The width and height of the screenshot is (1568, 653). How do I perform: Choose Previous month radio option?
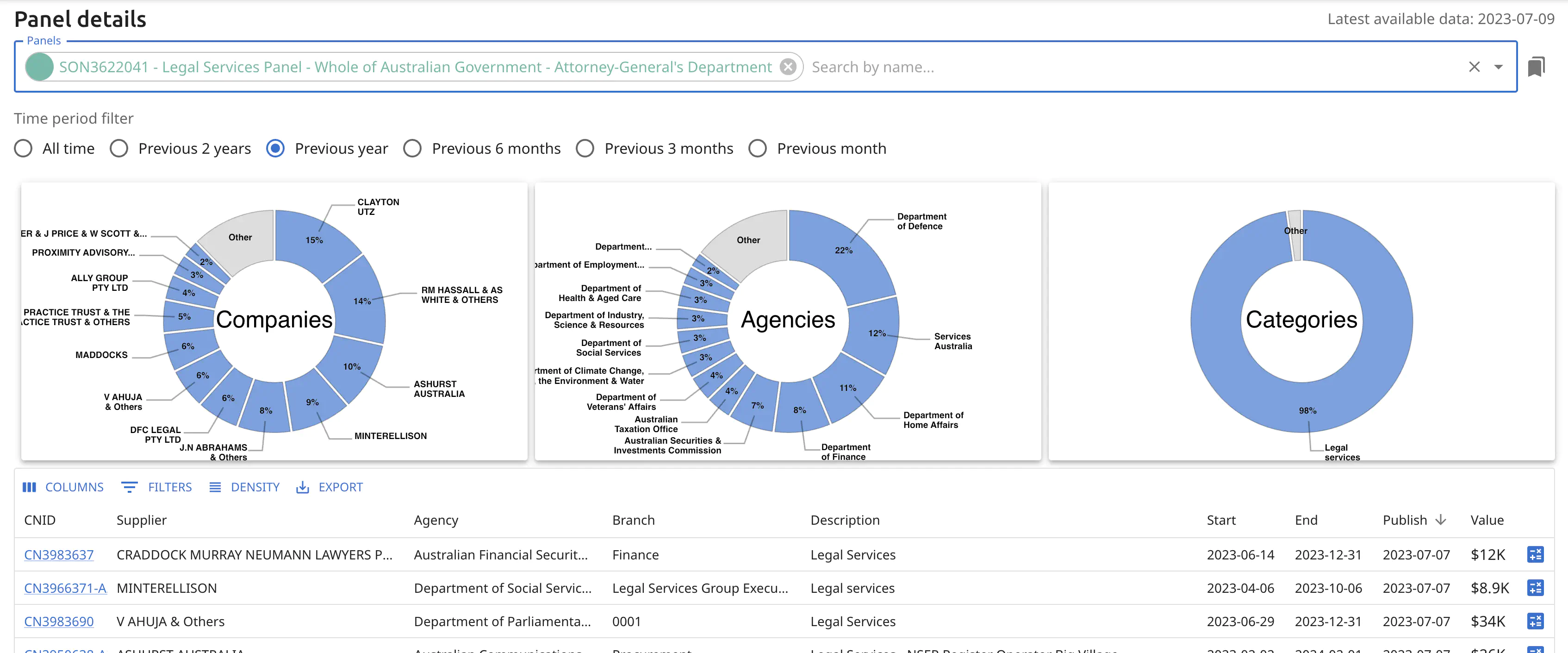tap(757, 149)
